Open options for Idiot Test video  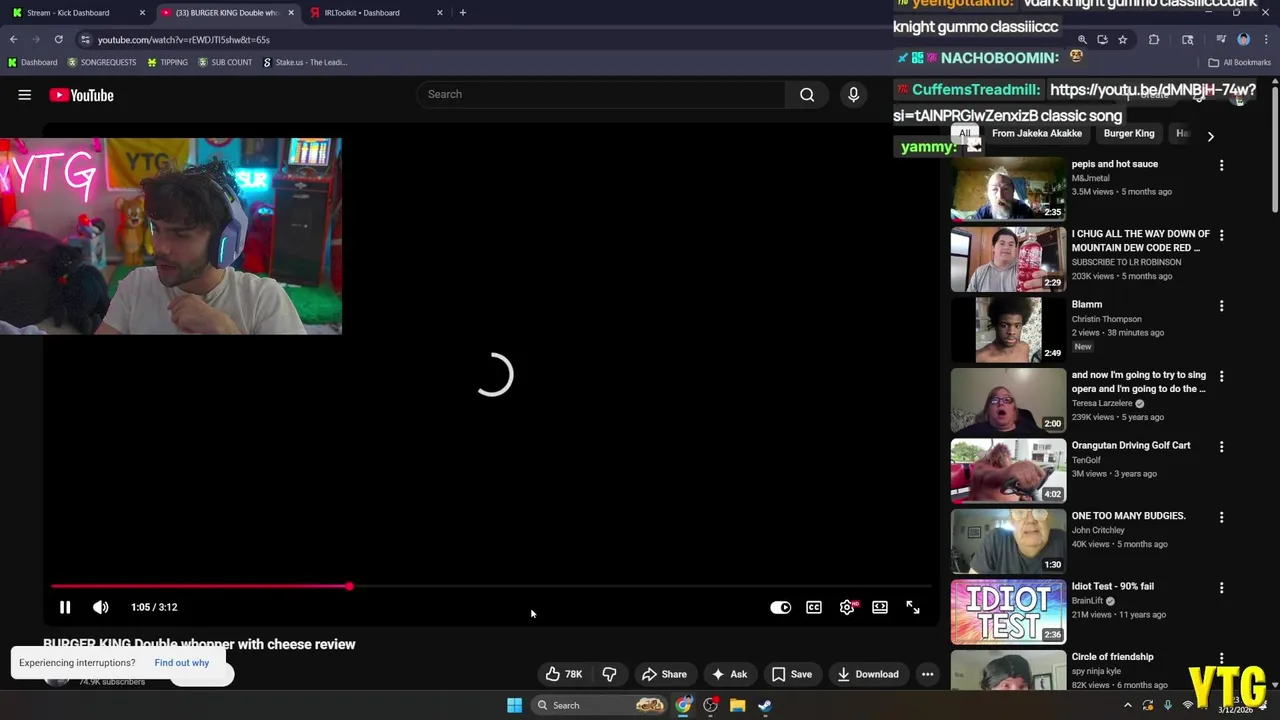(x=1221, y=588)
